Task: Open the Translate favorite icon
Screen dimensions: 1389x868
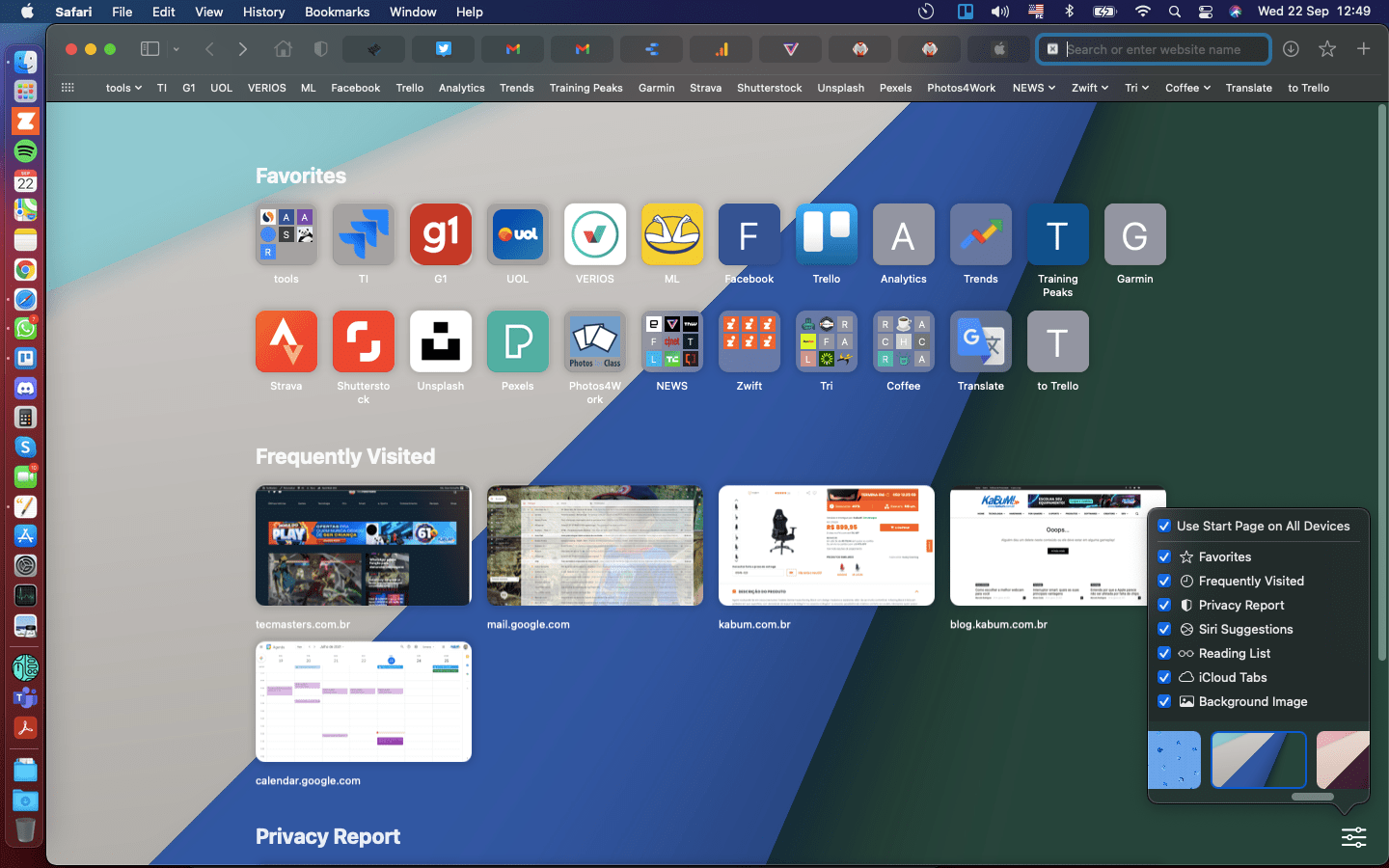Action: click(x=981, y=341)
